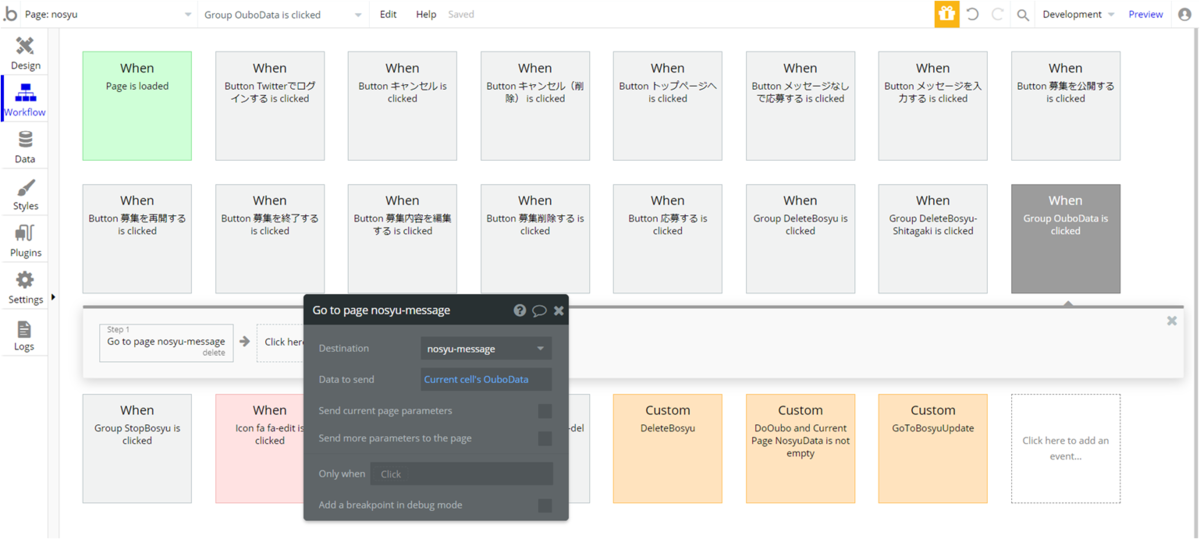The height and width of the screenshot is (539, 1200).
Task: Click the Only when condition field
Action: click(x=461, y=474)
